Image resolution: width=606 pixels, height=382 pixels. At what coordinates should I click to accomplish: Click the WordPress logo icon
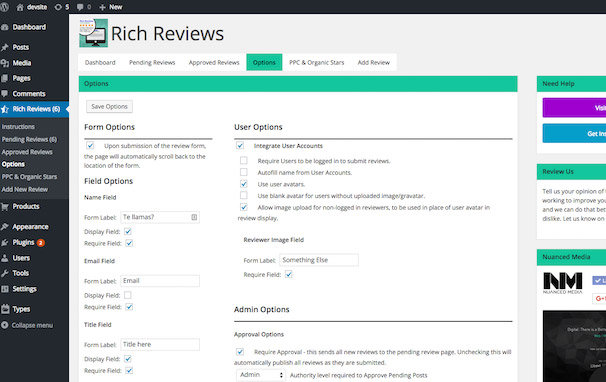point(4,7)
